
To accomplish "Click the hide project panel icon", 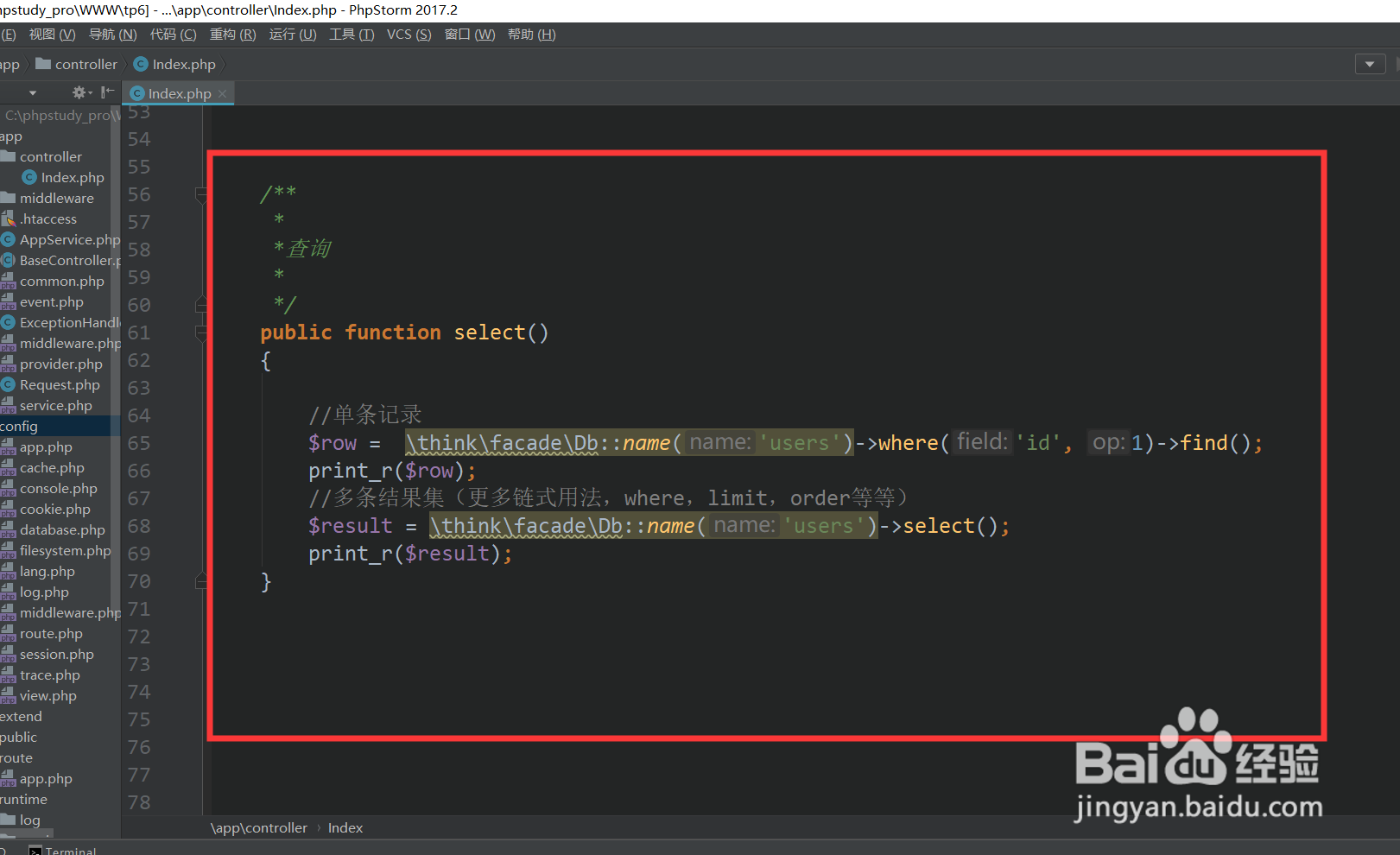I will [107, 92].
